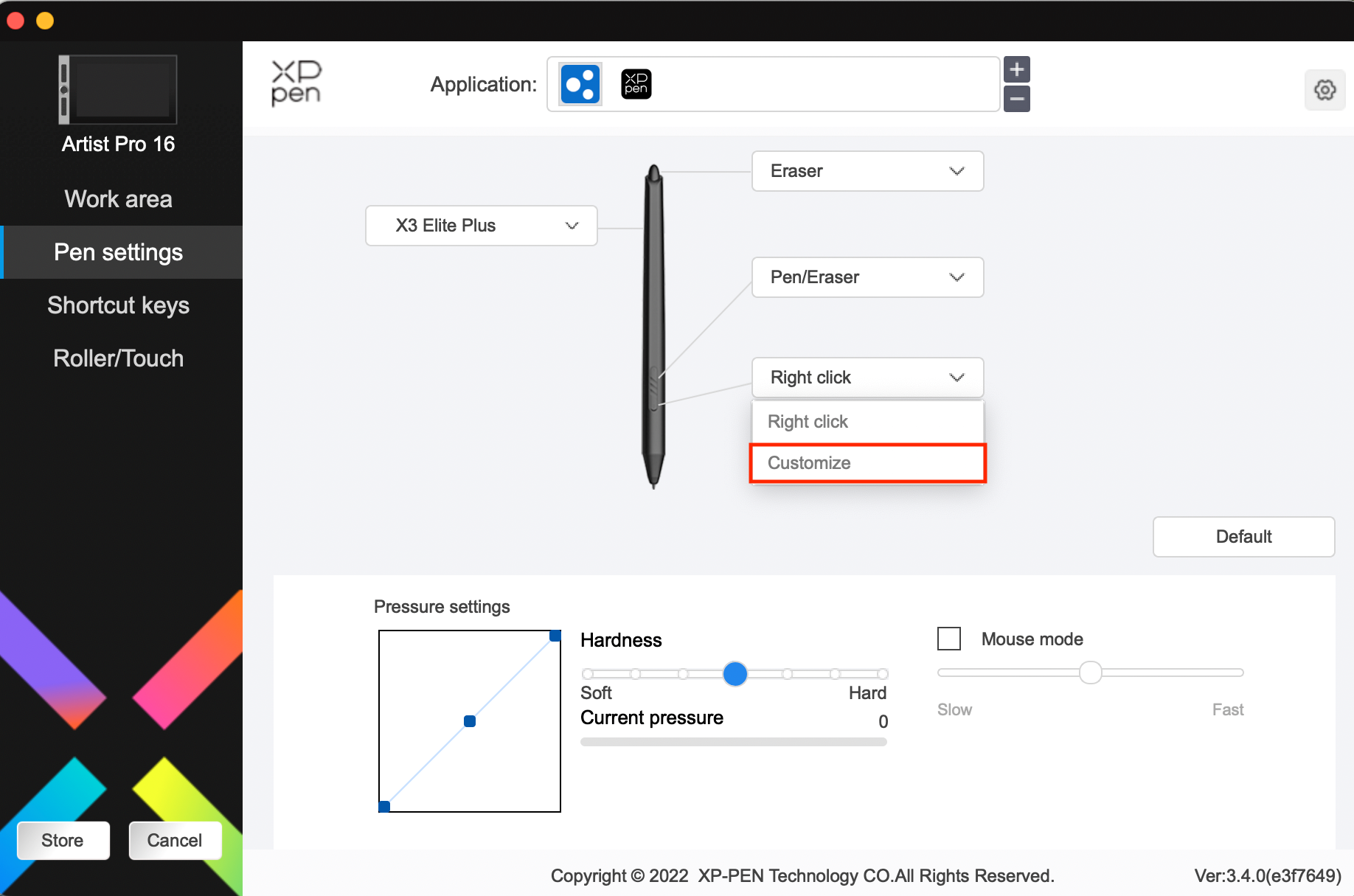Minimize the window with yellow button
This screenshot has height=896, width=1354.
(45, 20)
